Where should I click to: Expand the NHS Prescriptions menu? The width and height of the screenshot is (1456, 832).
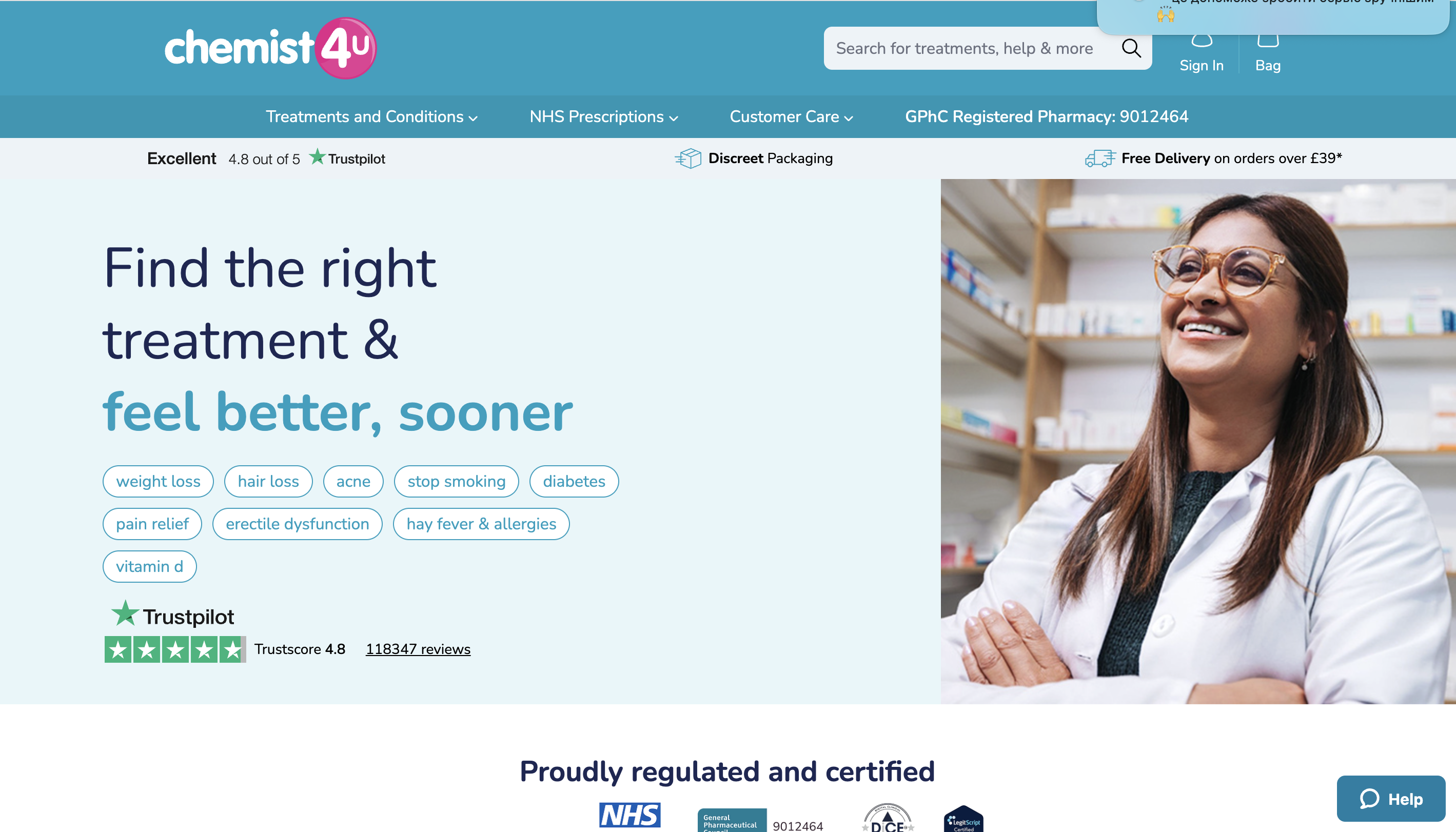tap(603, 116)
